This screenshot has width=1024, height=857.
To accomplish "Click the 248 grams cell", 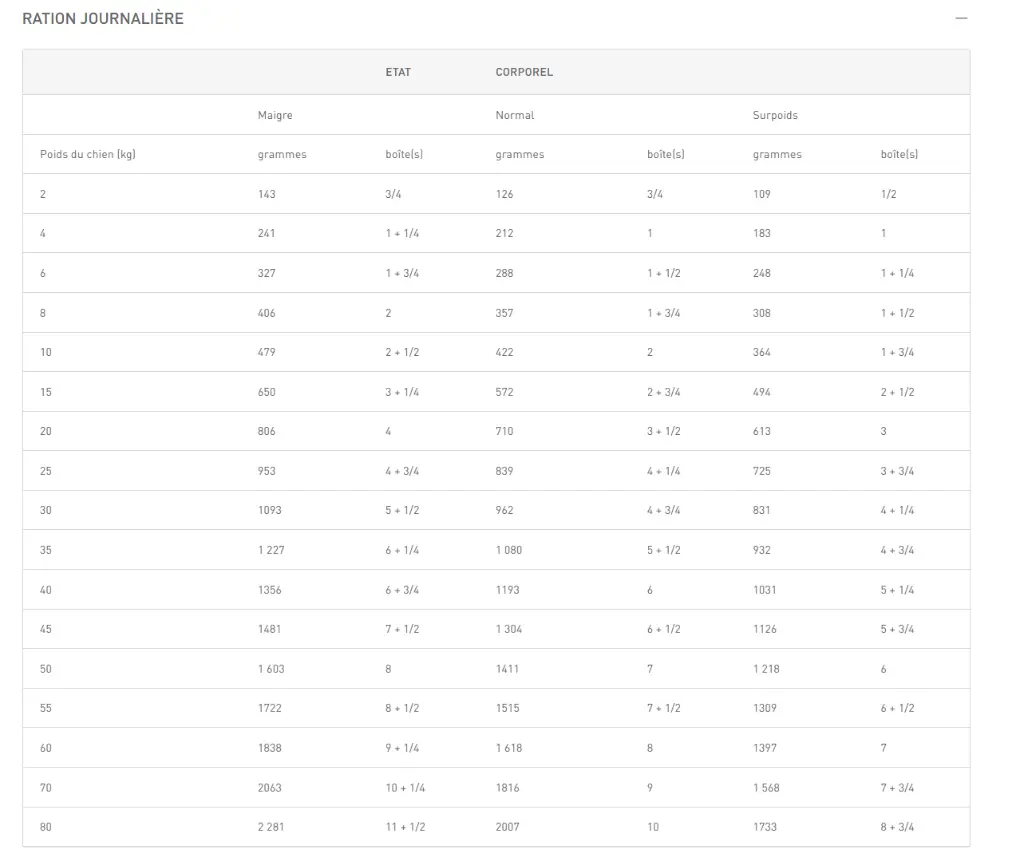I will [762, 273].
